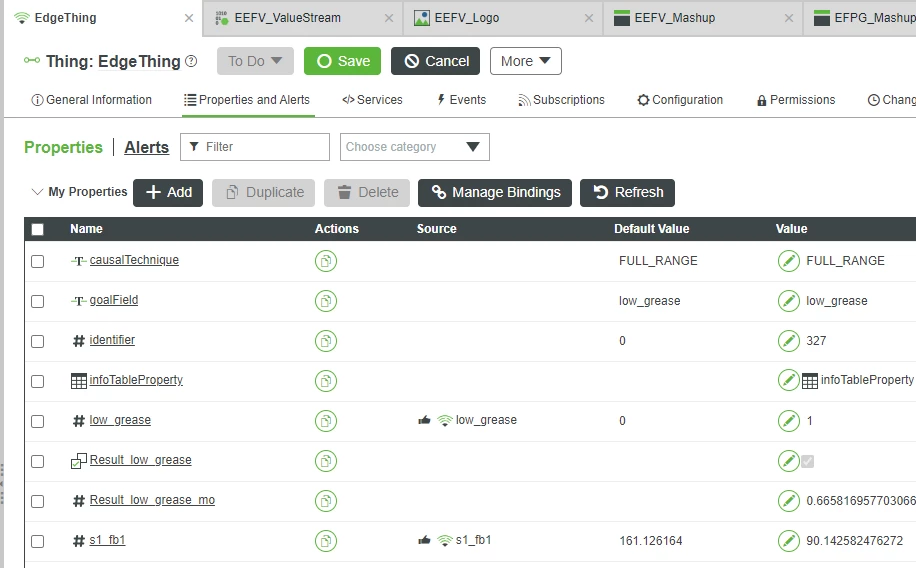Click the Save button
916x568 pixels.
tap(342, 61)
